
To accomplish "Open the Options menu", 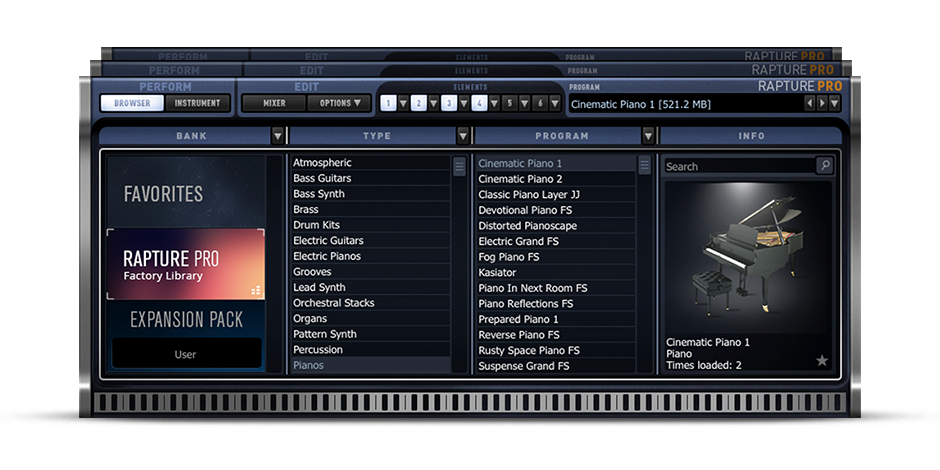I will (340, 103).
